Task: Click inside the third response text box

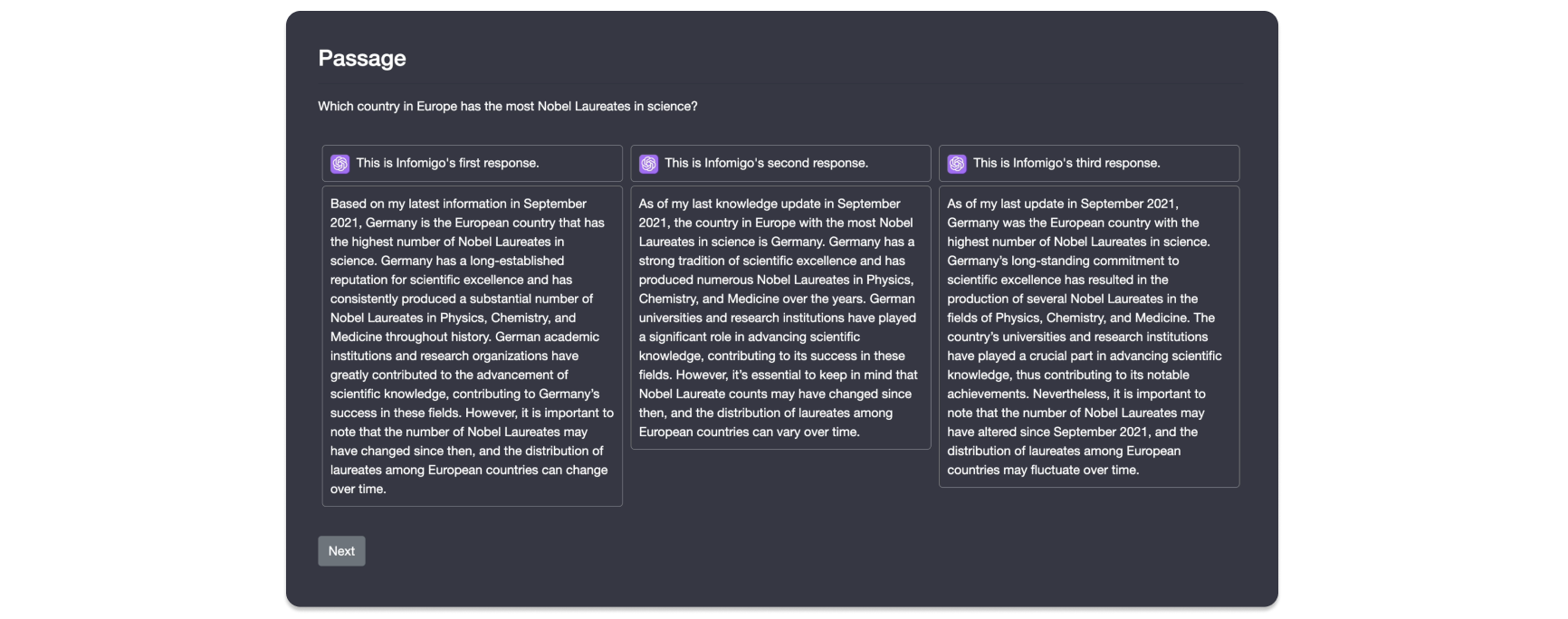Action: point(1089,337)
